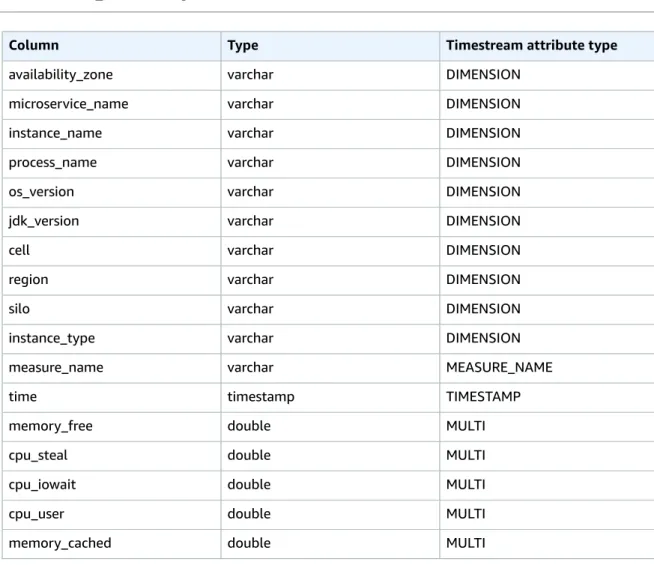Select the 'measure_name' cell
This screenshot has width=654, height=565.
pos(112,368)
